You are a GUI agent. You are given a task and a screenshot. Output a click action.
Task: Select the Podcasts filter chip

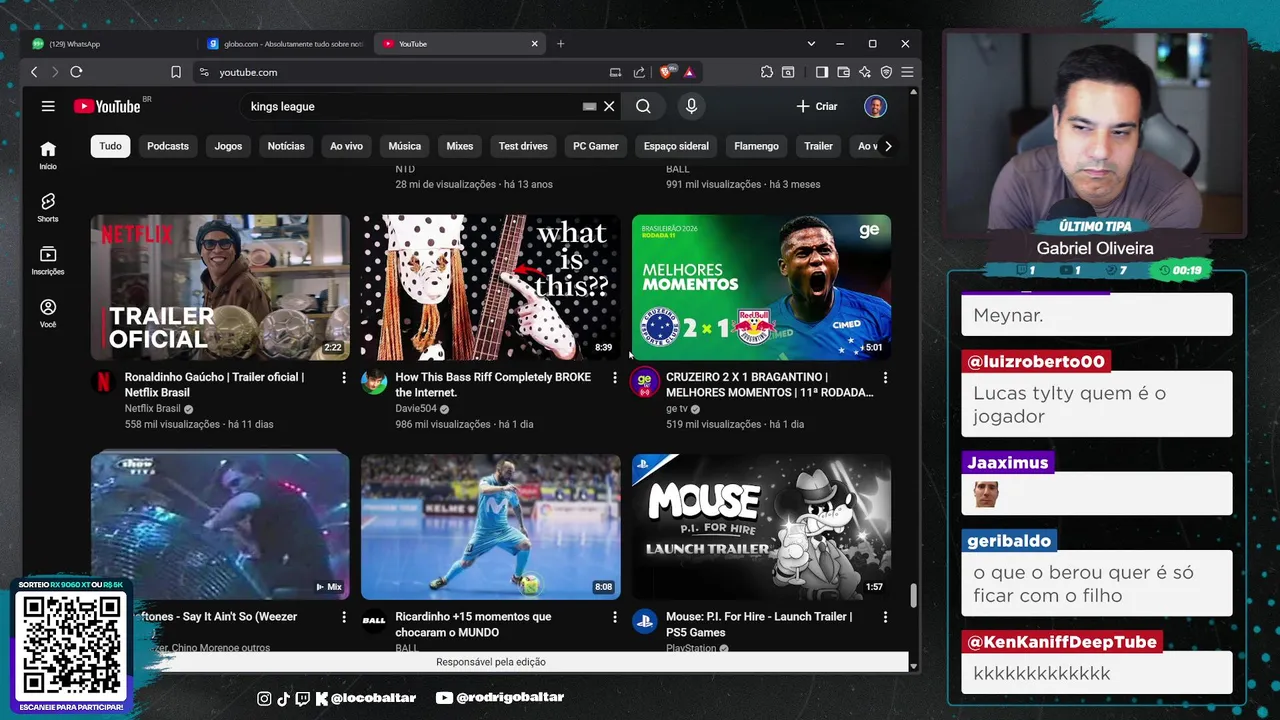coord(168,146)
